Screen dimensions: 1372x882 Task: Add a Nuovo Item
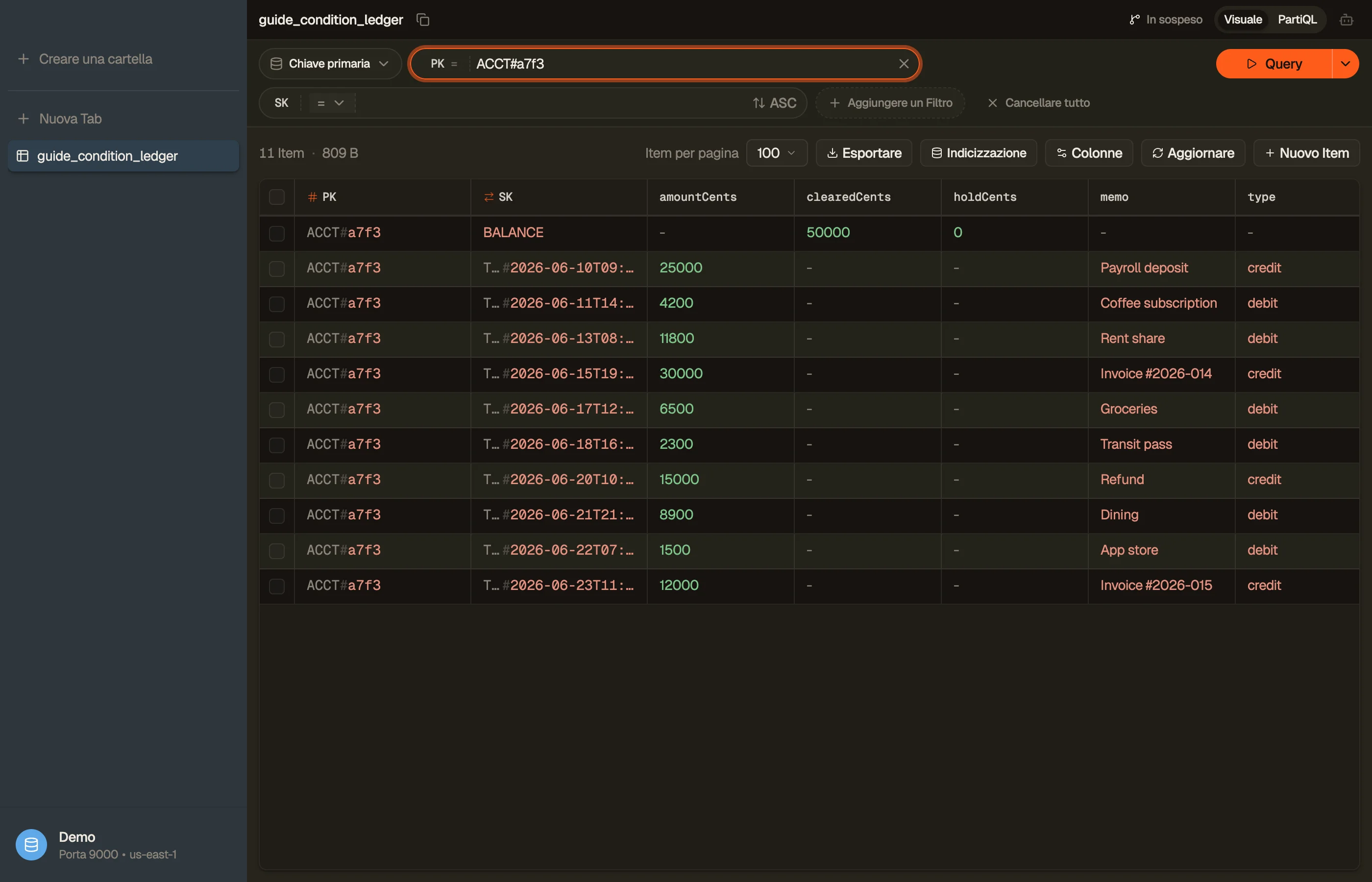1306,153
